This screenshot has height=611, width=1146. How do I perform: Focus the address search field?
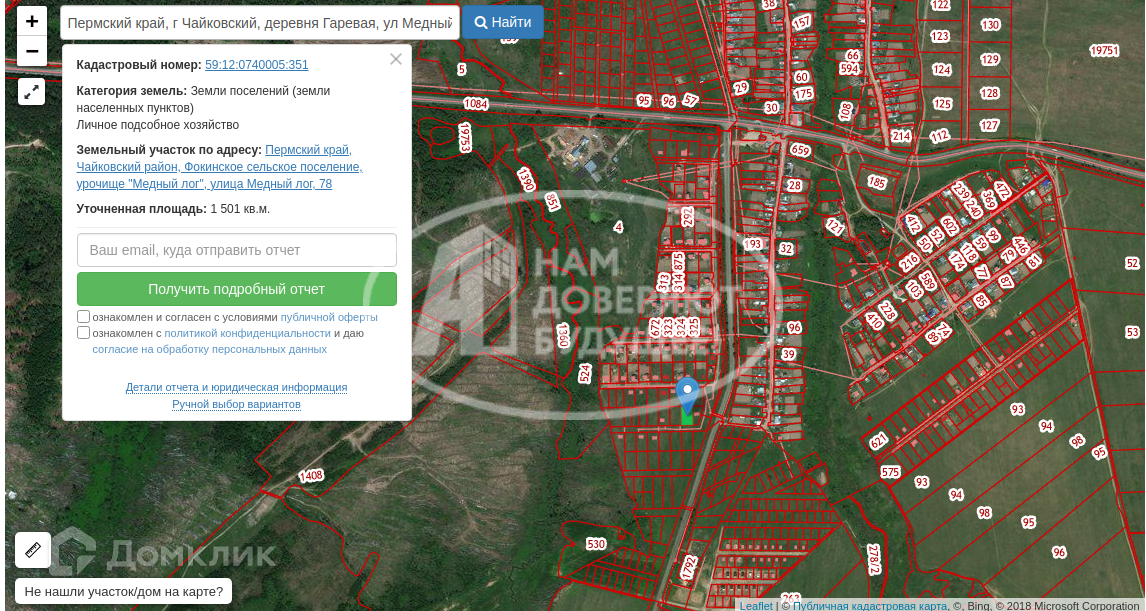click(260, 23)
